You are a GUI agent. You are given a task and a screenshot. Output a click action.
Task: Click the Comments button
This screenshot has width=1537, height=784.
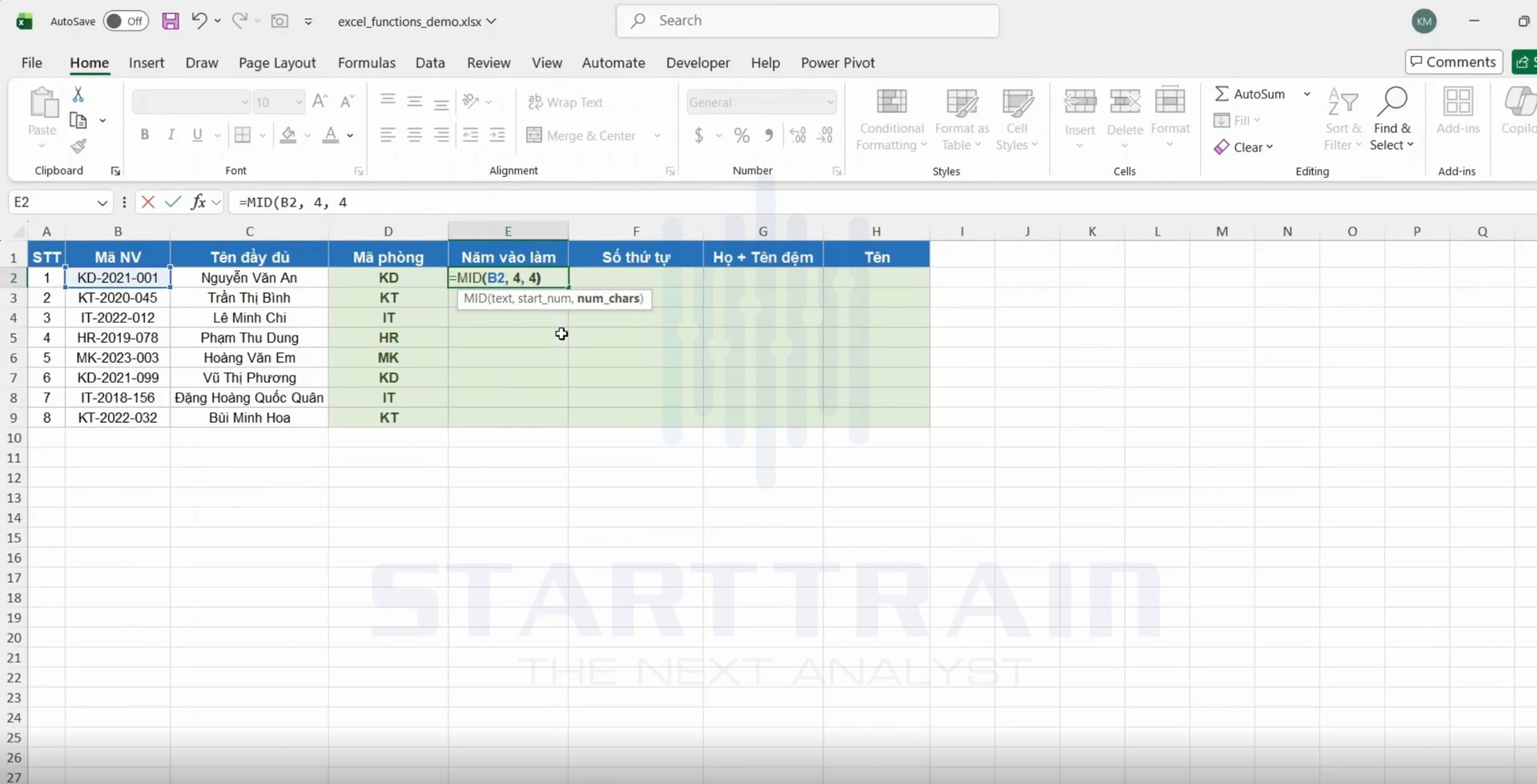(1453, 62)
